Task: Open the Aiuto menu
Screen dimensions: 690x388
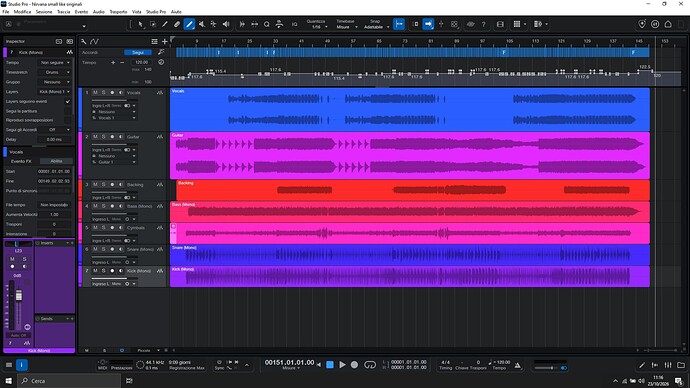Action: (176, 12)
